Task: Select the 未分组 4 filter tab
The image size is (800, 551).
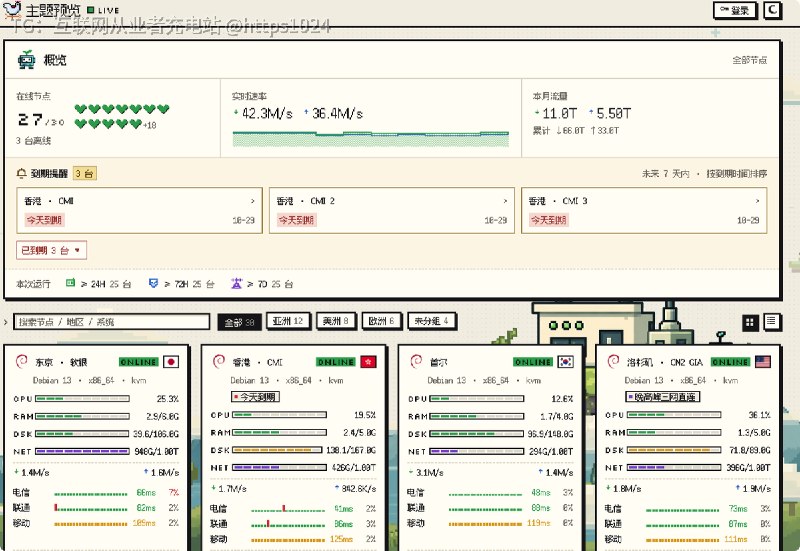Action: 431,321
